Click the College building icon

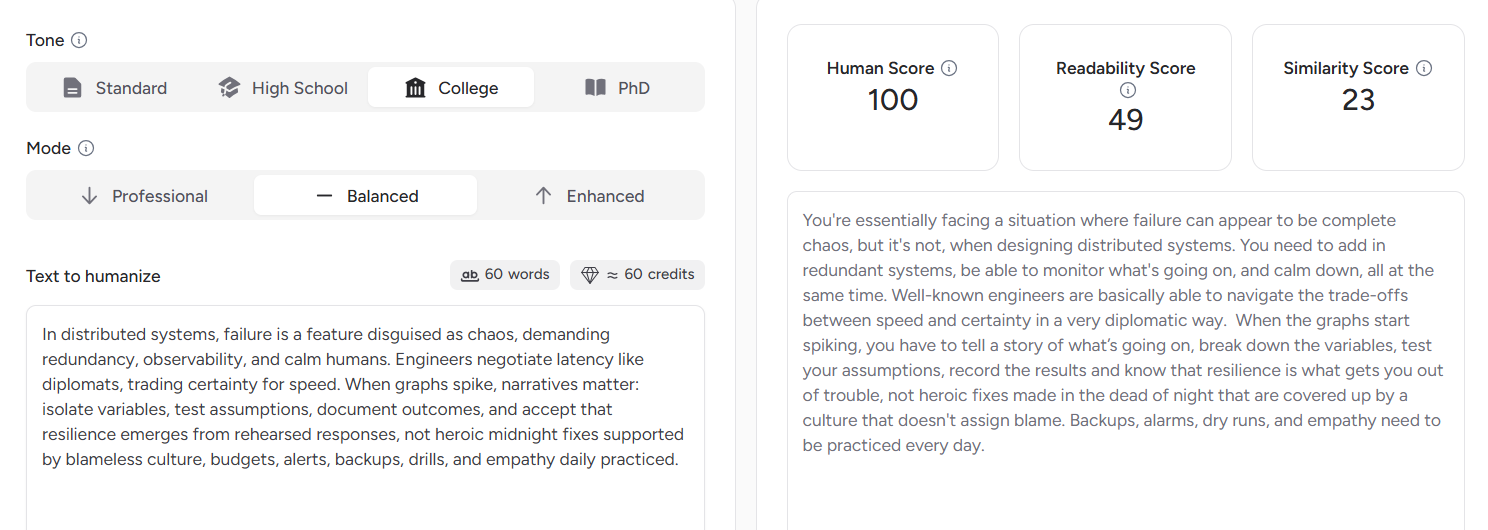tap(415, 88)
